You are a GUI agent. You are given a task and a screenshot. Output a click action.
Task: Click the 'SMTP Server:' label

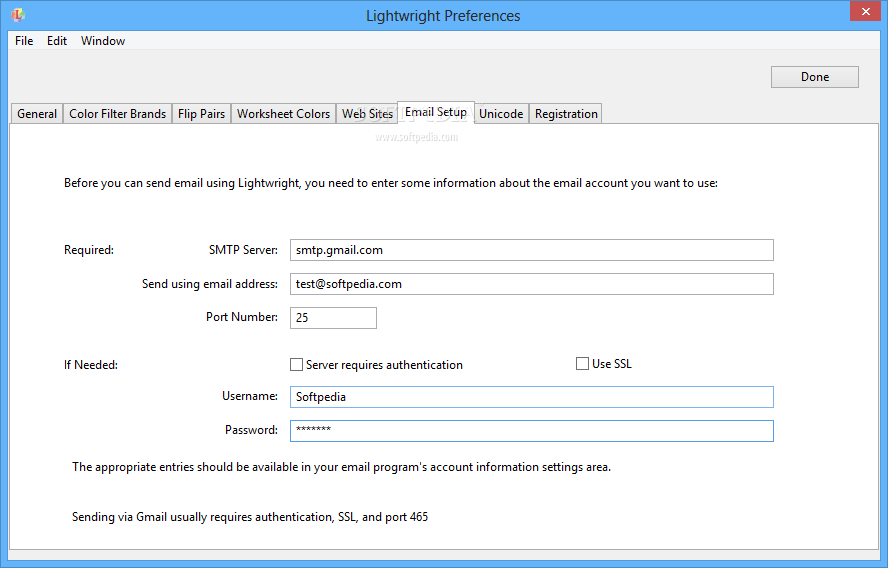click(243, 250)
